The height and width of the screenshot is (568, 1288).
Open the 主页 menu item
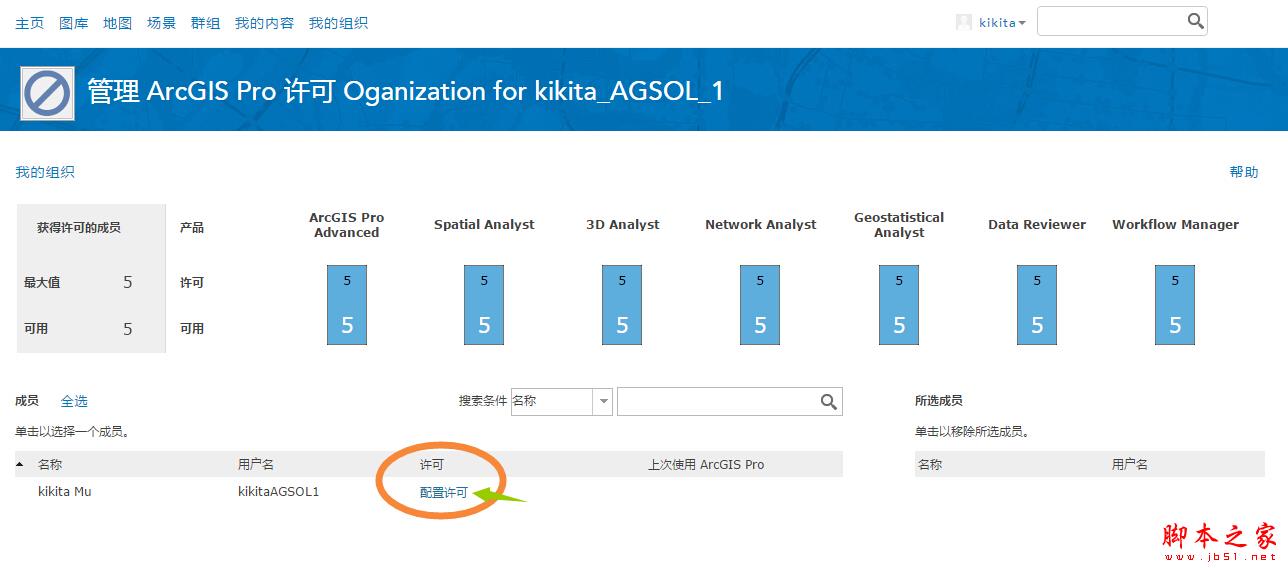(x=29, y=23)
